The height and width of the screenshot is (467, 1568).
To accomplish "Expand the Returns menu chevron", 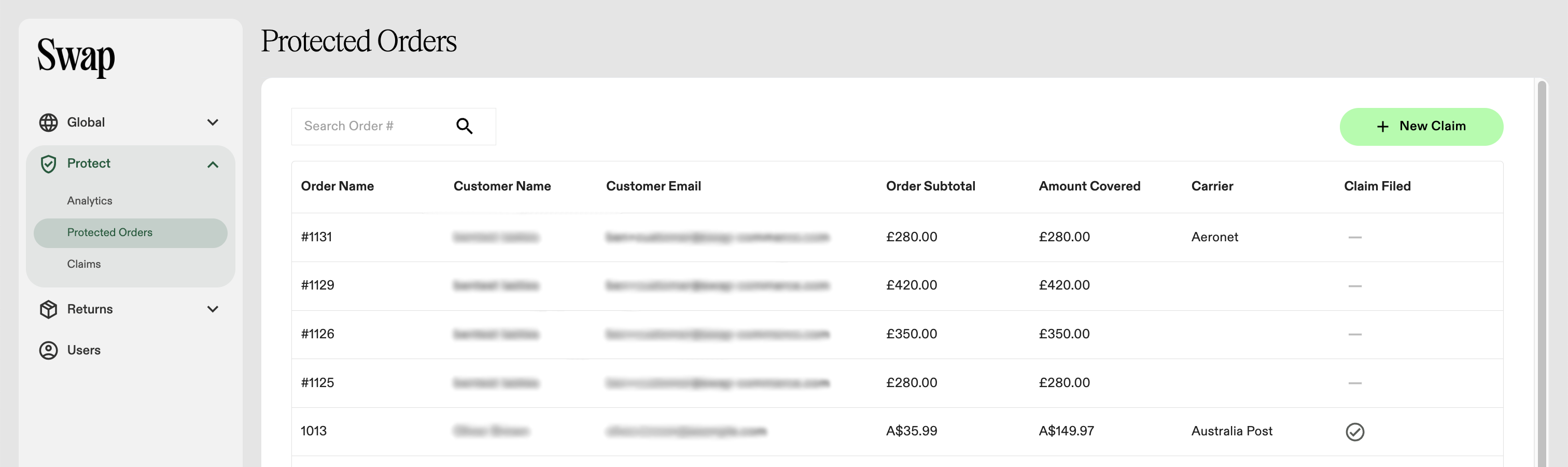I will click(x=213, y=309).
